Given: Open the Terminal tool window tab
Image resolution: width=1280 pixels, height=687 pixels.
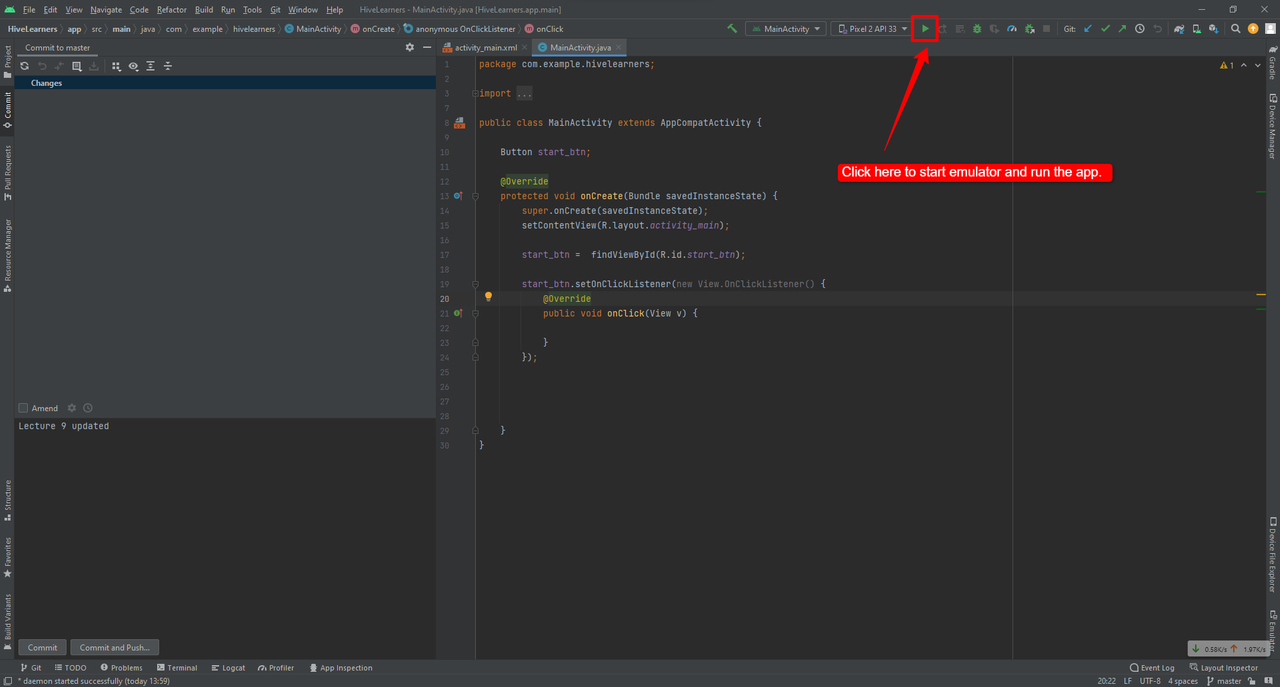Looking at the screenshot, I should pos(176,668).
